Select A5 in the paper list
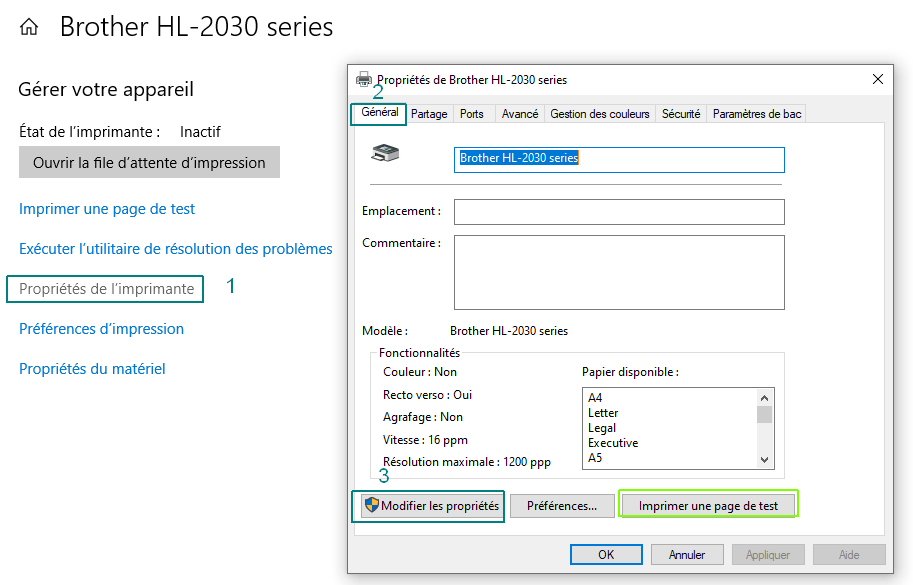Viewport: 913px width, 585px height. pos(595,458)
